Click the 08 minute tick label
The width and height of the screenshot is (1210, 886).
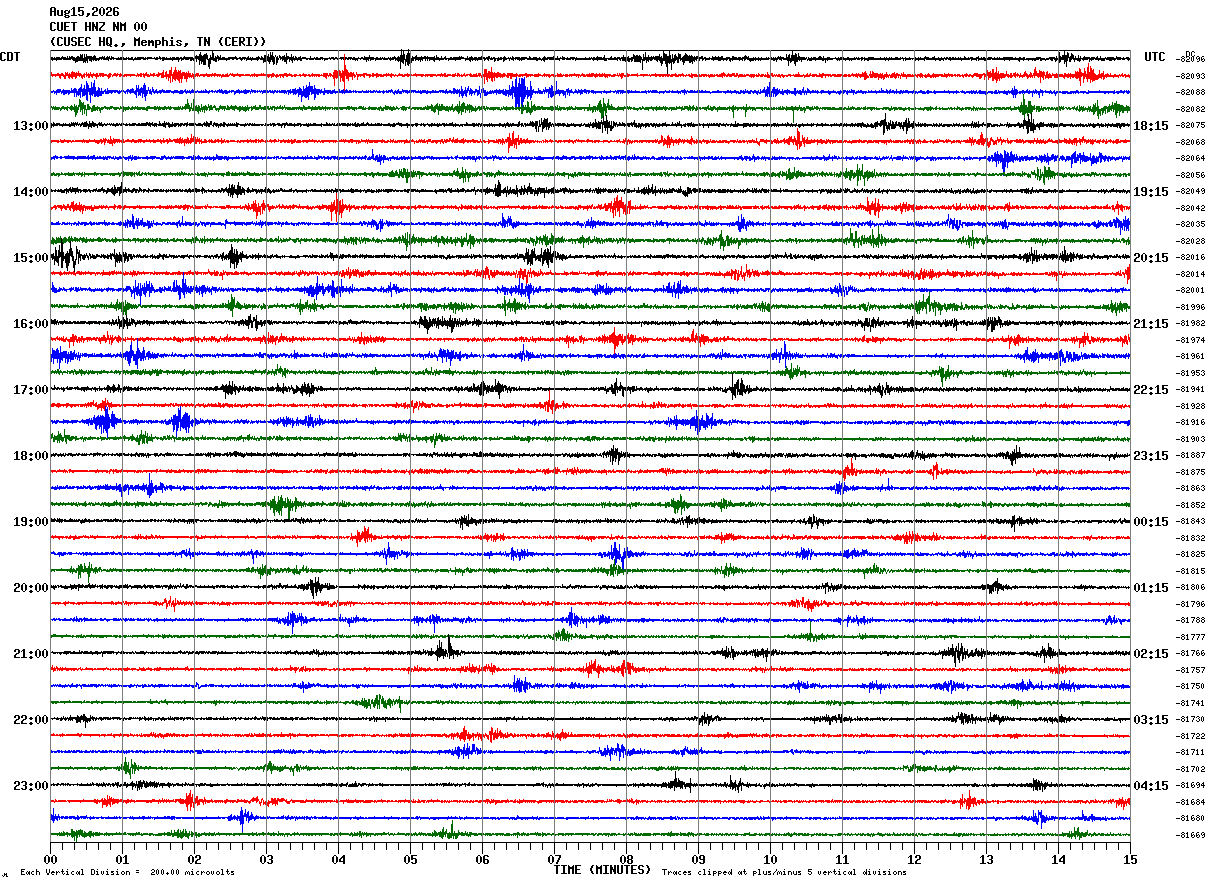tap(626, 859)
